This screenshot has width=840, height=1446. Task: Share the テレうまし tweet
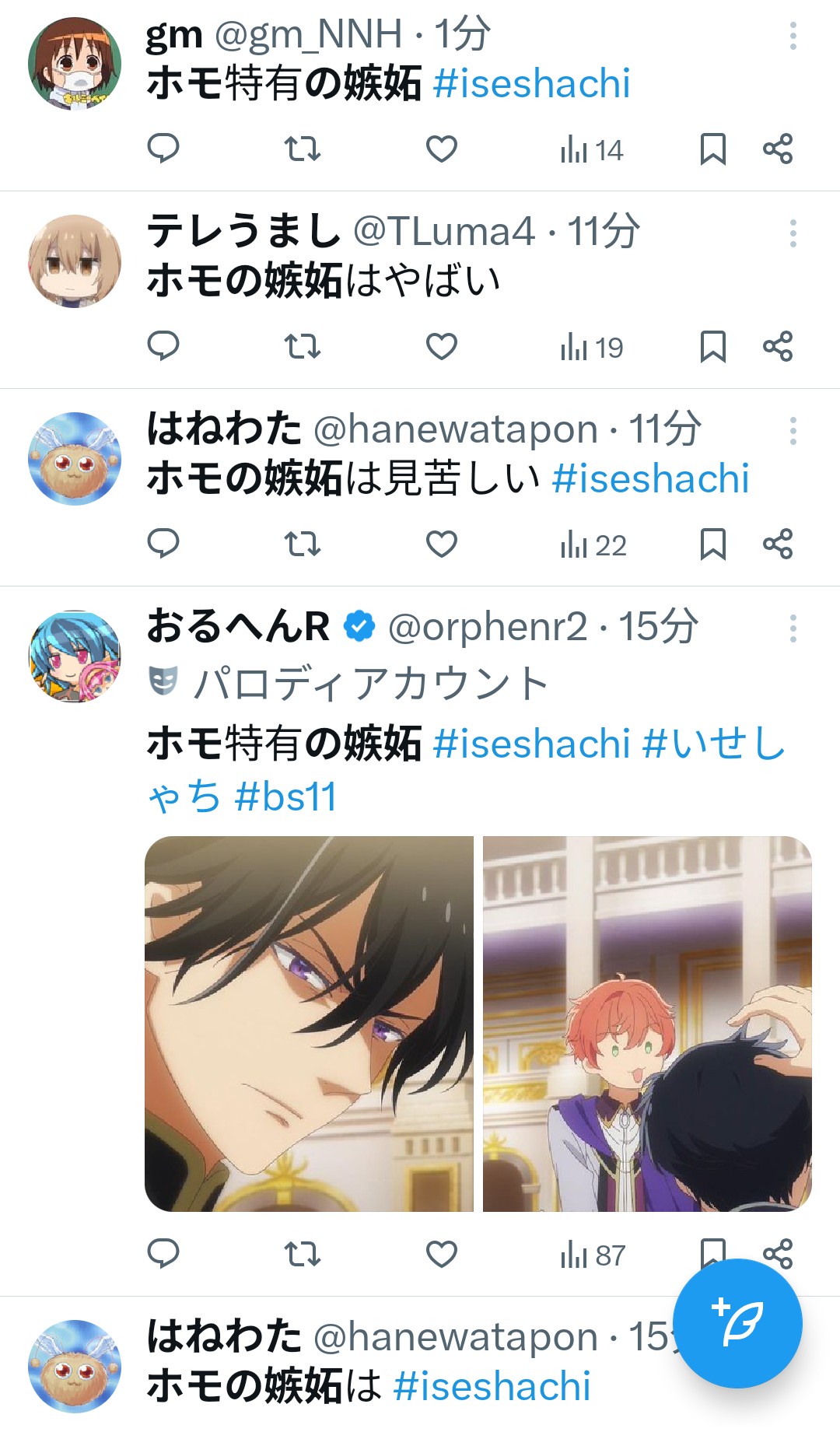click(x=778, y=346)
